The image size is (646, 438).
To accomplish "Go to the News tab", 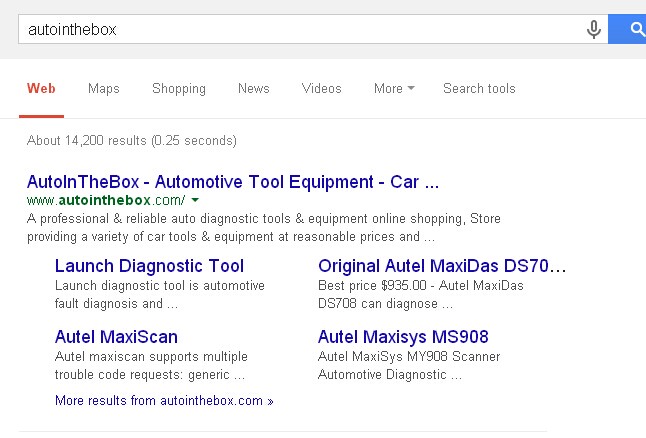I will point(253,88).
